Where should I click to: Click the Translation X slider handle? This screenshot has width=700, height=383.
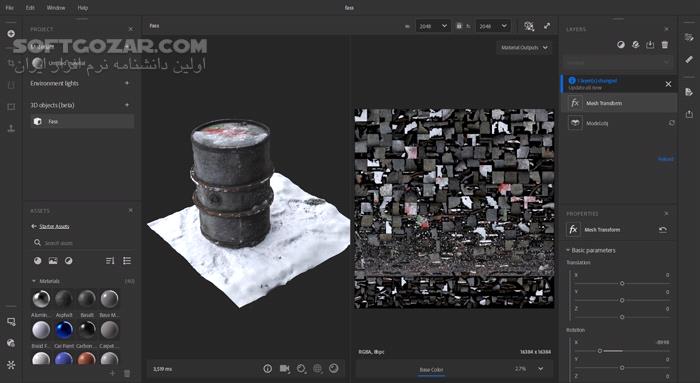tap(622, 283)
